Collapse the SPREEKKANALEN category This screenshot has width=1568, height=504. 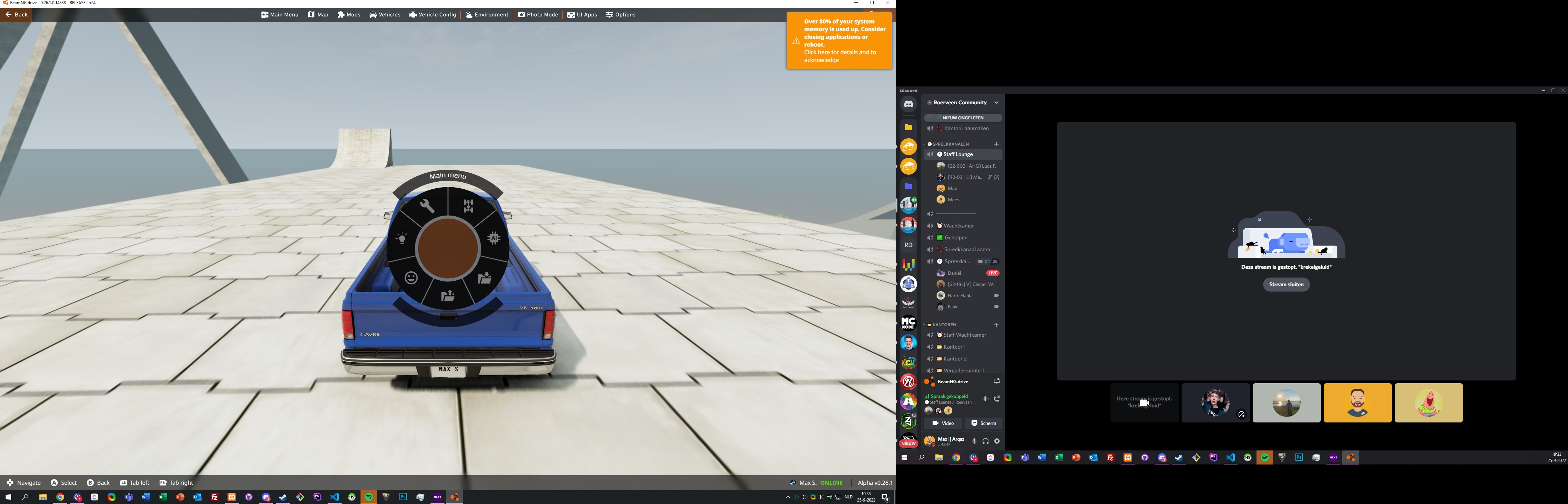(x=950, y=144)
